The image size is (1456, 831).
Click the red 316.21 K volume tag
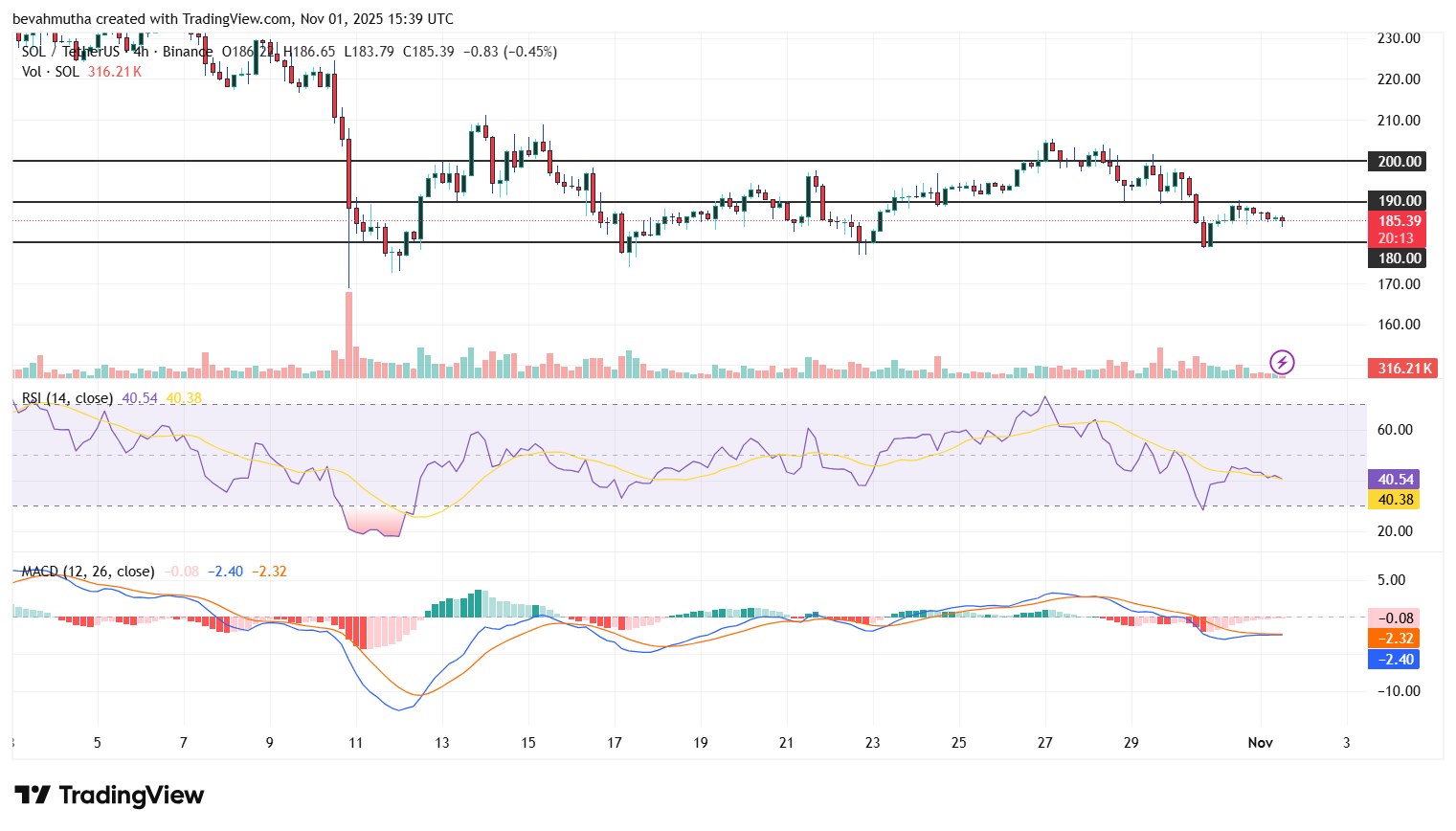1404,368
